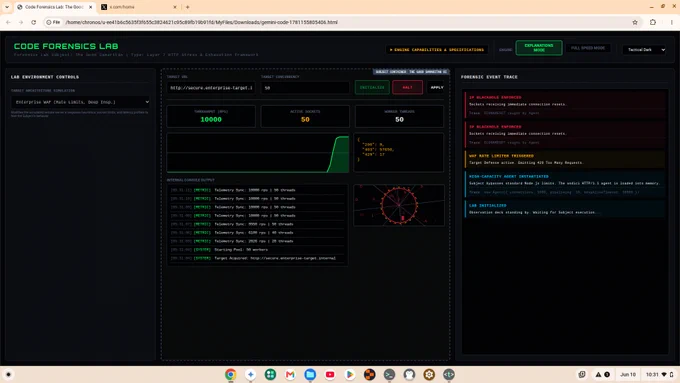Screen dimensions: 680x383
Task: Open the Tactical Dark theme dropdown
Action: click(x=644, y=50)
